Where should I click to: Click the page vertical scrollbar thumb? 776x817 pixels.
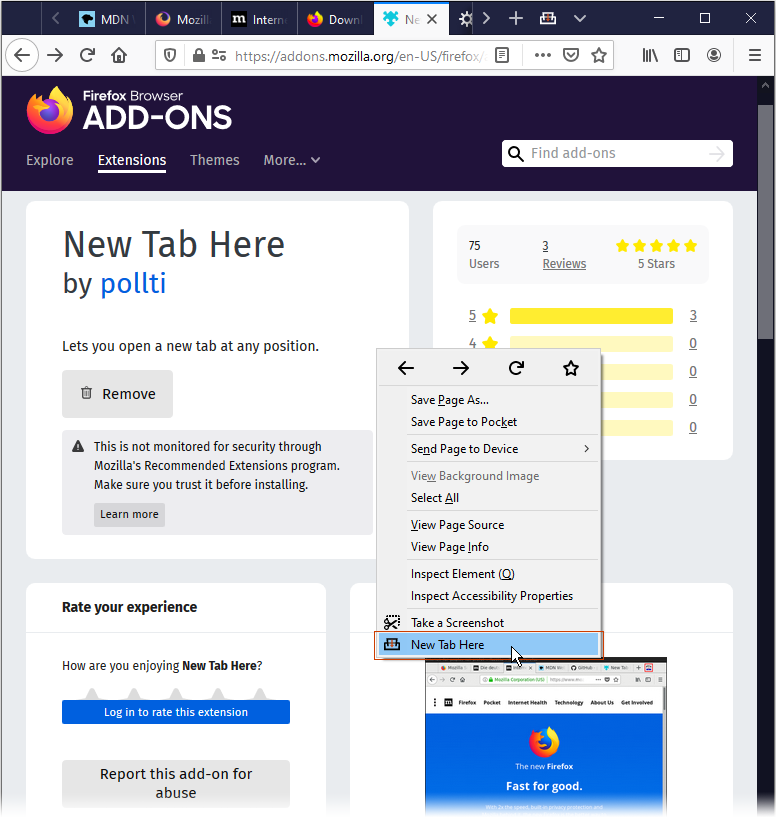tap(765, 222)
